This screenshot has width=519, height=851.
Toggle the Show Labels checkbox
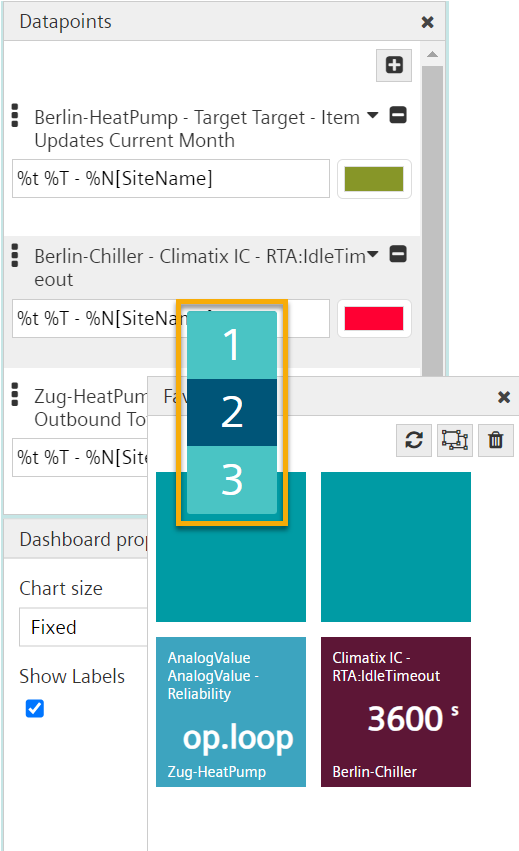(x=35, y=708)
